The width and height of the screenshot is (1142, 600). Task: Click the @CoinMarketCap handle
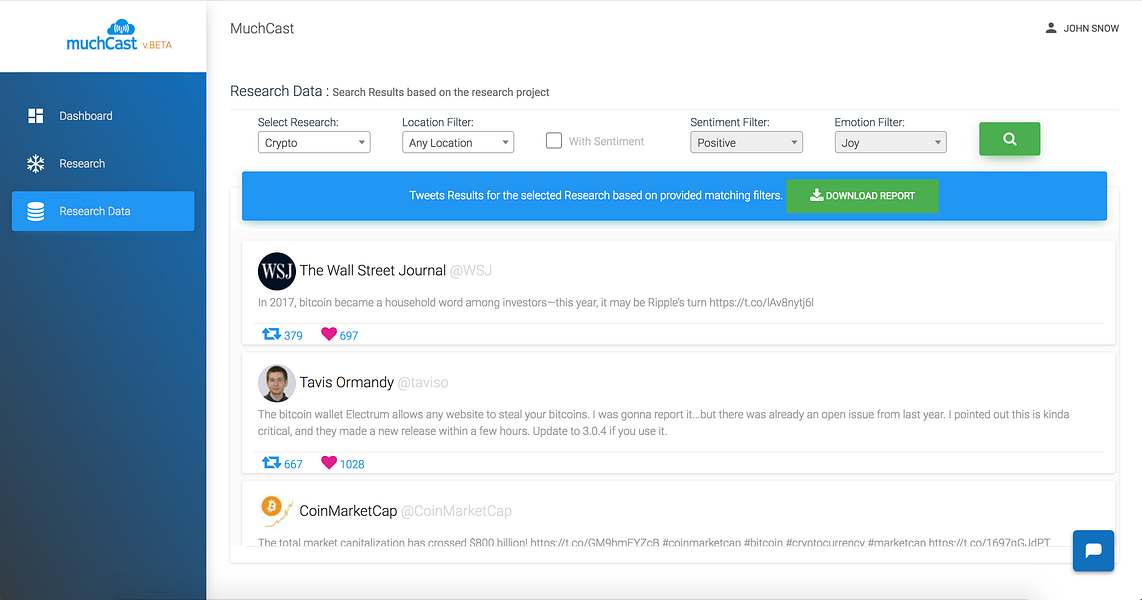457,511
